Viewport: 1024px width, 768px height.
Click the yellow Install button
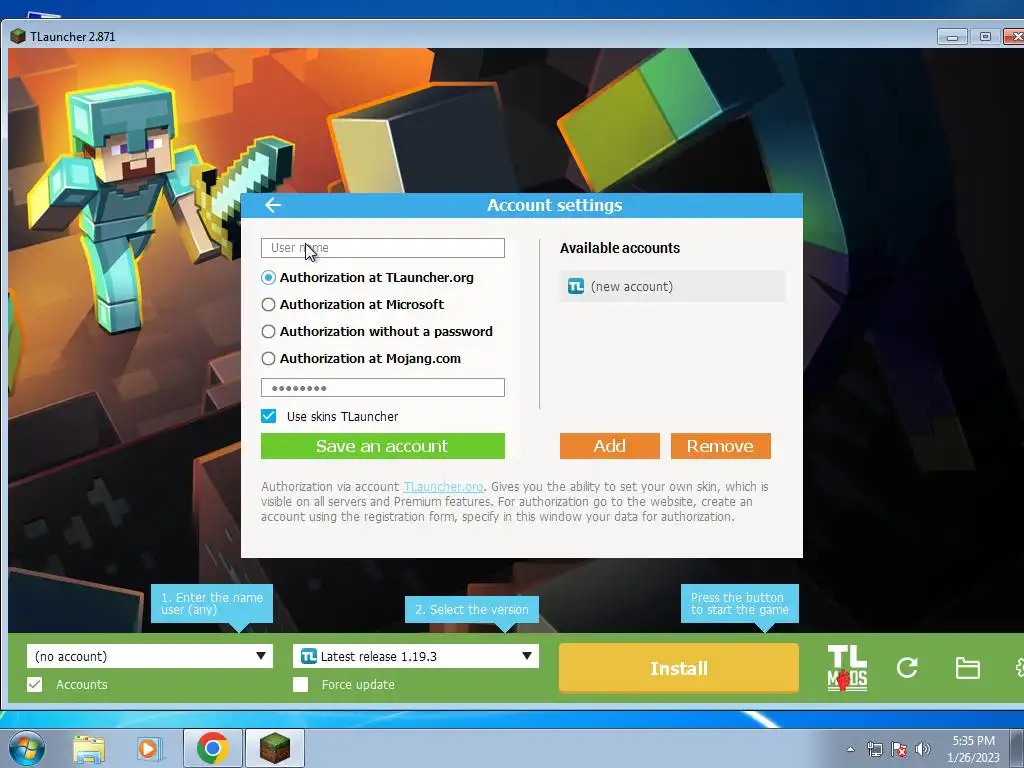pos(679,668)
